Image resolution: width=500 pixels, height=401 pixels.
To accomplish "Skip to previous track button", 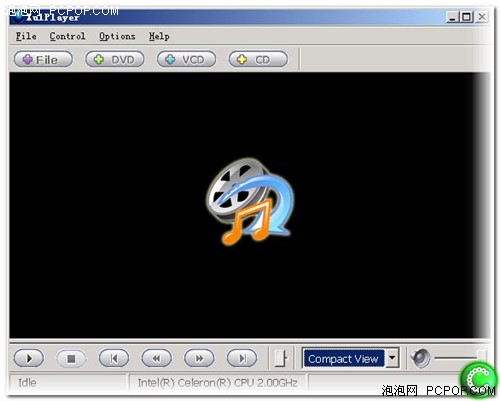I will click(114, 358).
